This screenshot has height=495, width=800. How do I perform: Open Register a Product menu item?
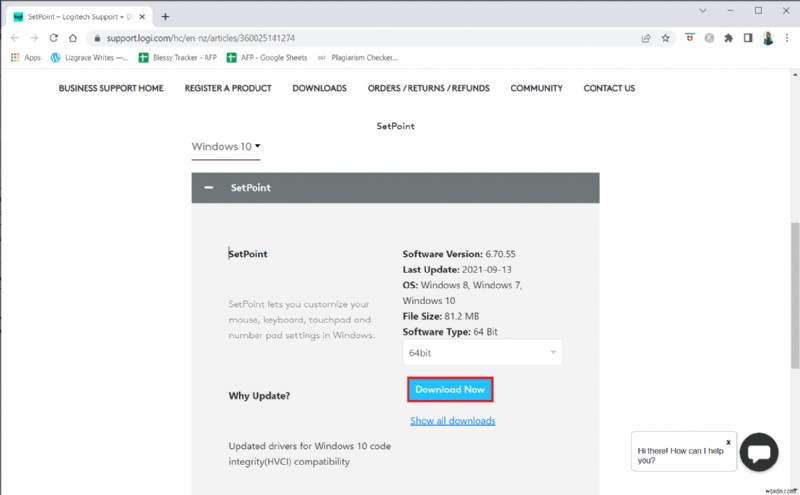coord(228,88)
